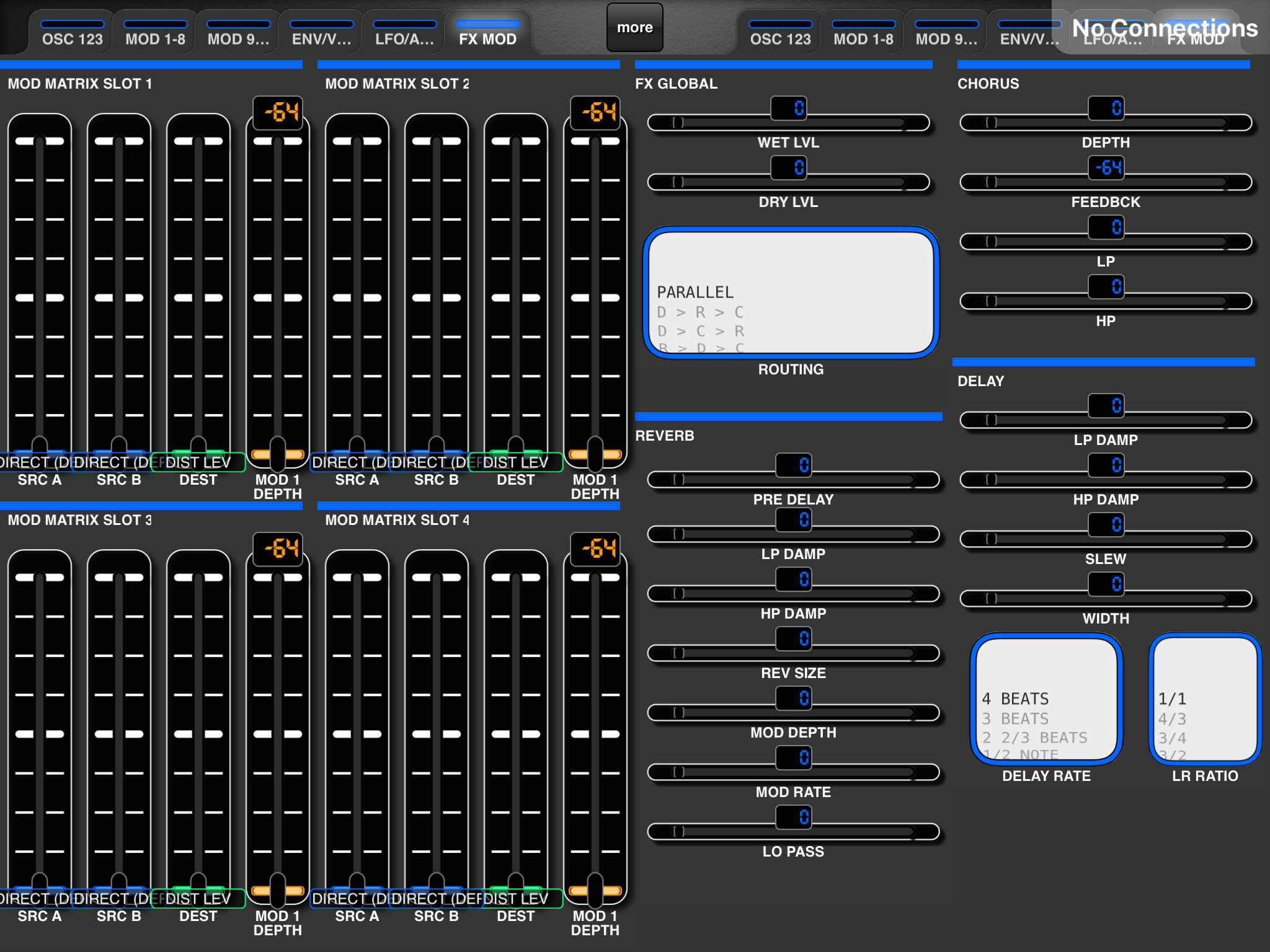Click the blue -64 readout above FEEDBCK
The width and height of the screenshot is (1270, 952).
click(x=1106, y=167)
